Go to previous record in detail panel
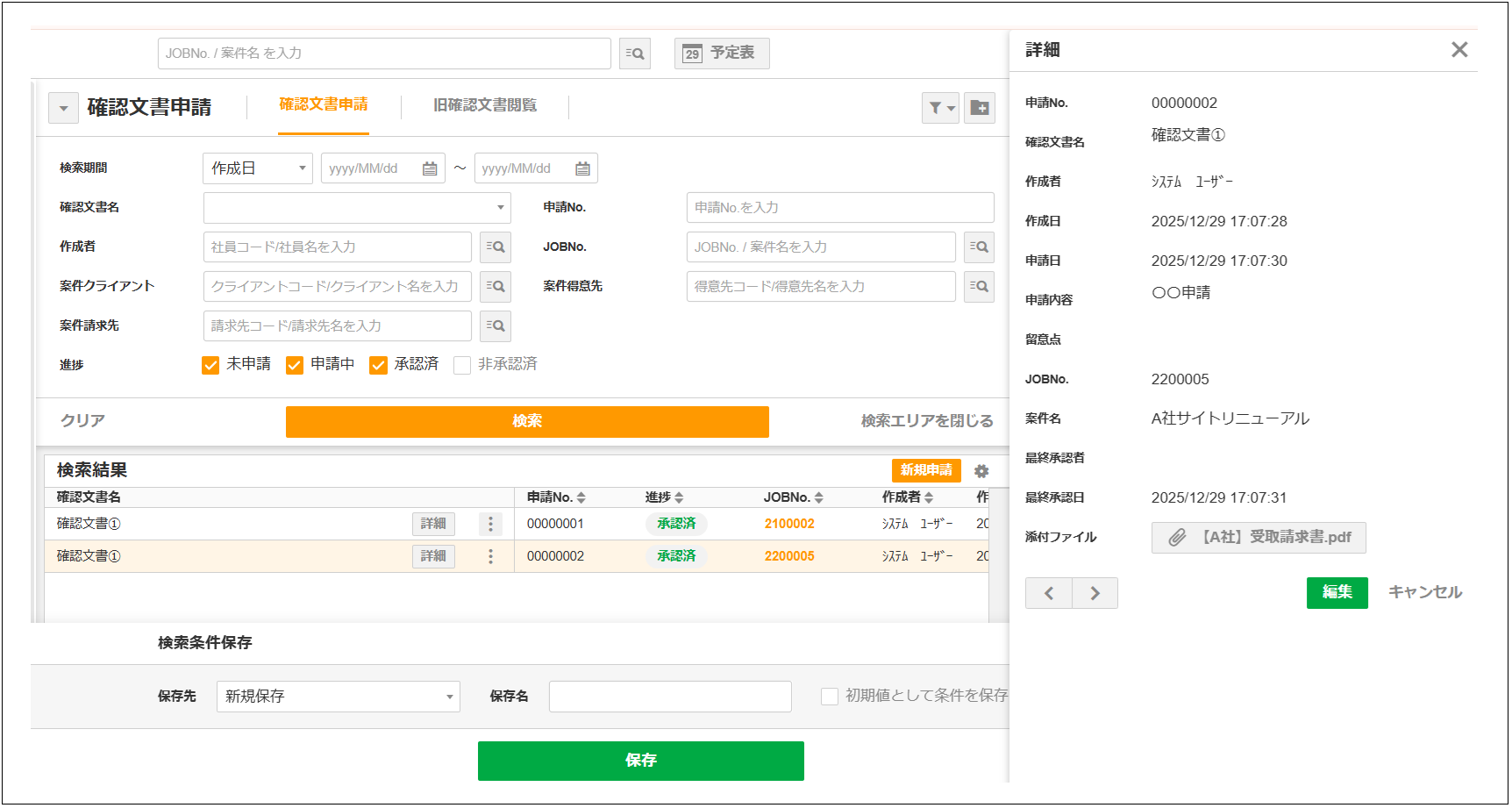The height and width of the screenshot is (808, 1512). (x=1049, y=594)
